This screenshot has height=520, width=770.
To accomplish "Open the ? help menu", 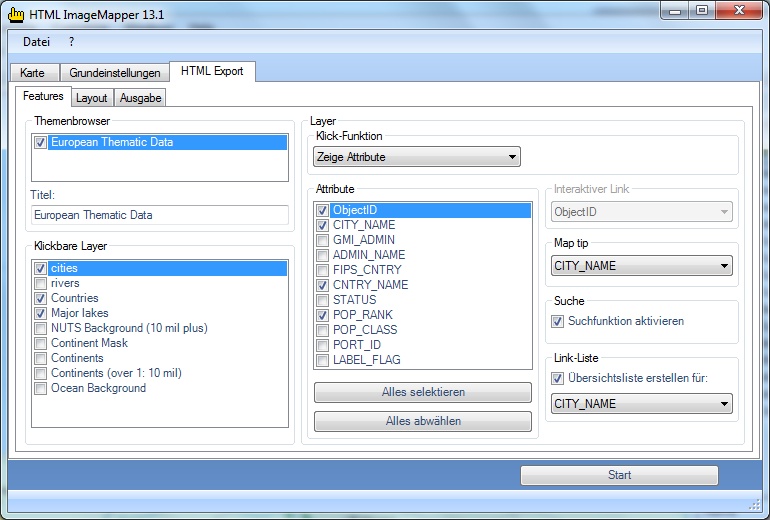I will click(x=72, y=42).
